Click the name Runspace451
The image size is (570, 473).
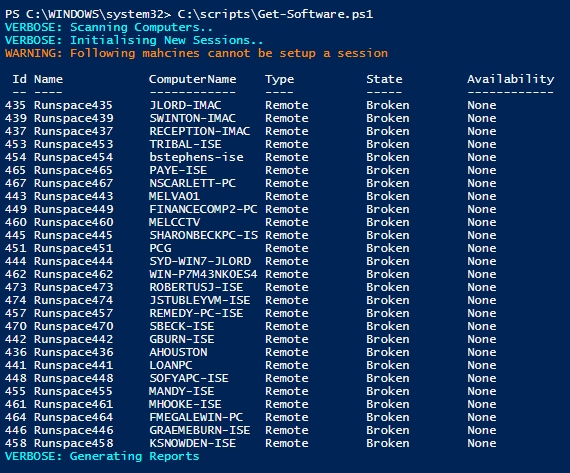(73, 248)
